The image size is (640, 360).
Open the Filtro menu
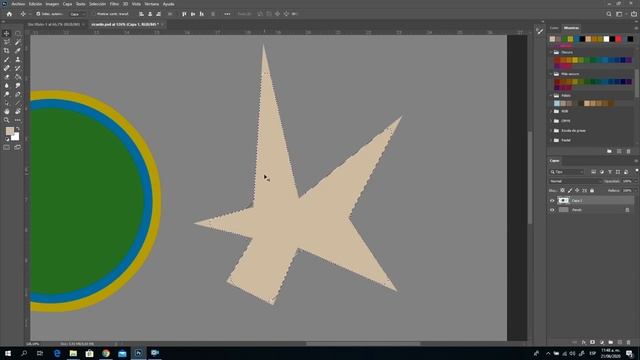[x=114, y=4]
